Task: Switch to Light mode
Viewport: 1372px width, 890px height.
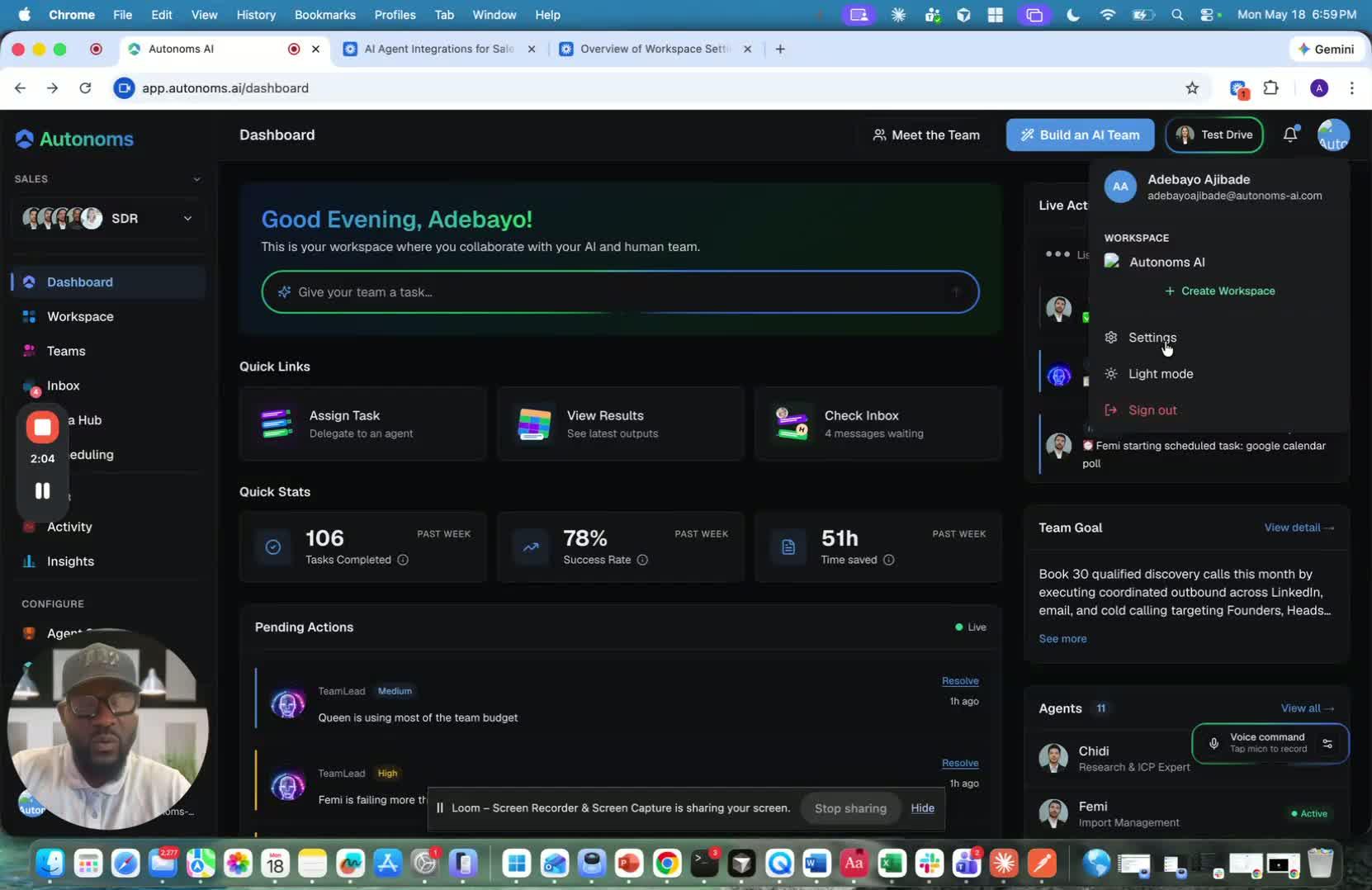Action: [1161, 374]
